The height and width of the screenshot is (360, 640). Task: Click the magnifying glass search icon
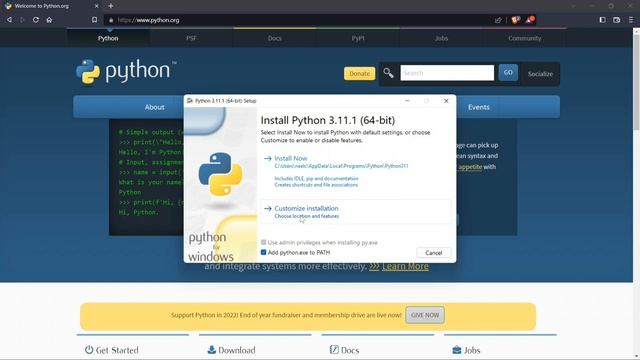(x=388, y=73)
